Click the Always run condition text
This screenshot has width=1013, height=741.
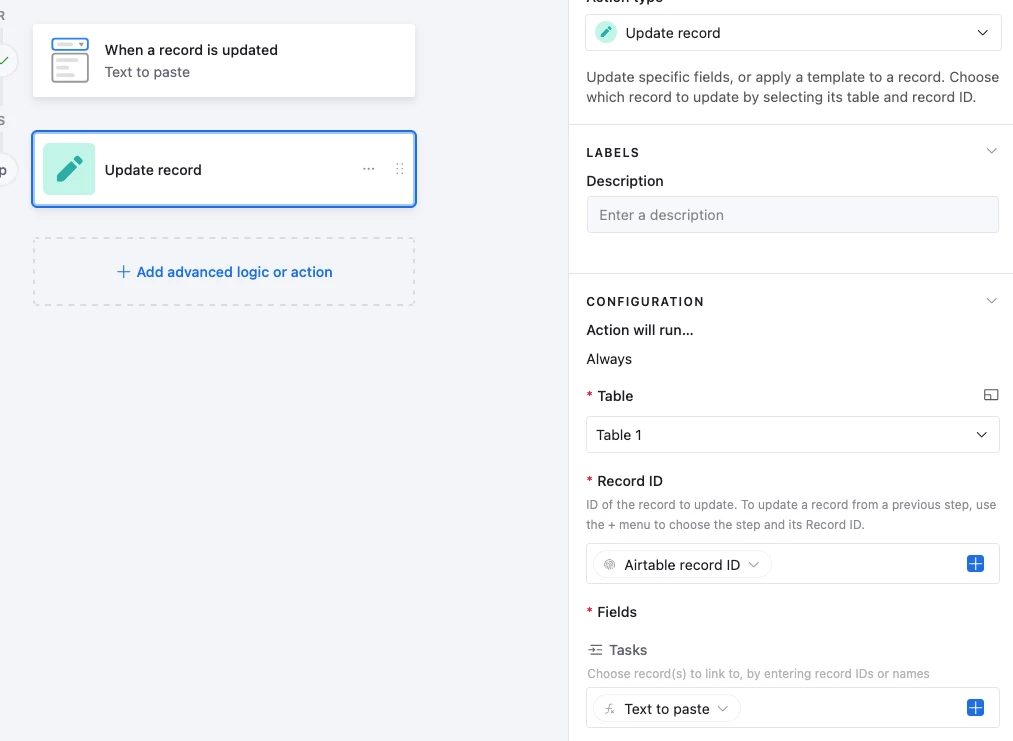(609, 359)
